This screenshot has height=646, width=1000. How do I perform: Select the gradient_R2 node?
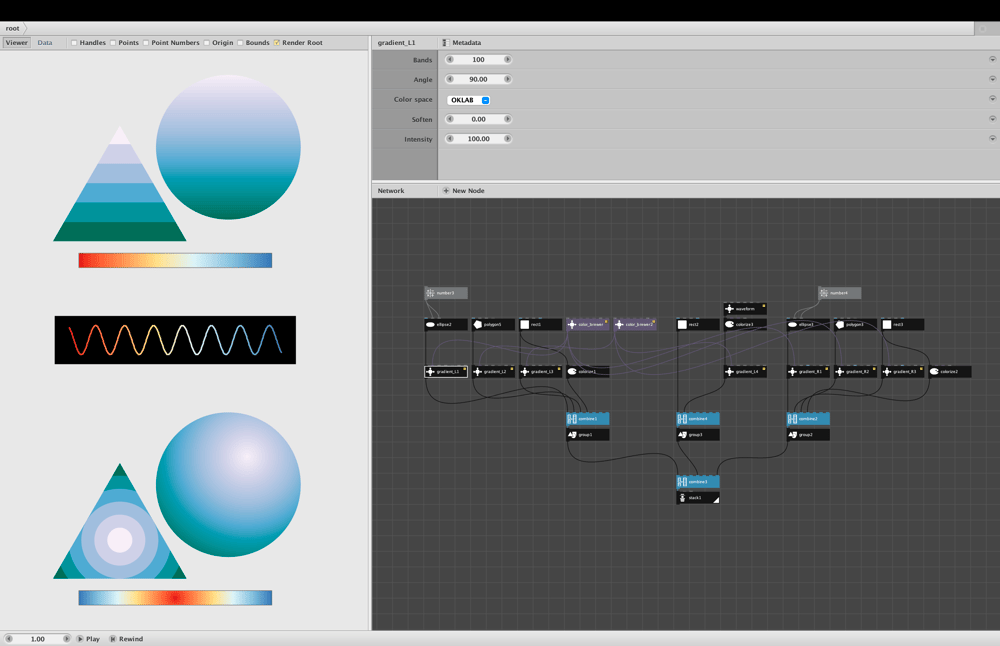855,371
